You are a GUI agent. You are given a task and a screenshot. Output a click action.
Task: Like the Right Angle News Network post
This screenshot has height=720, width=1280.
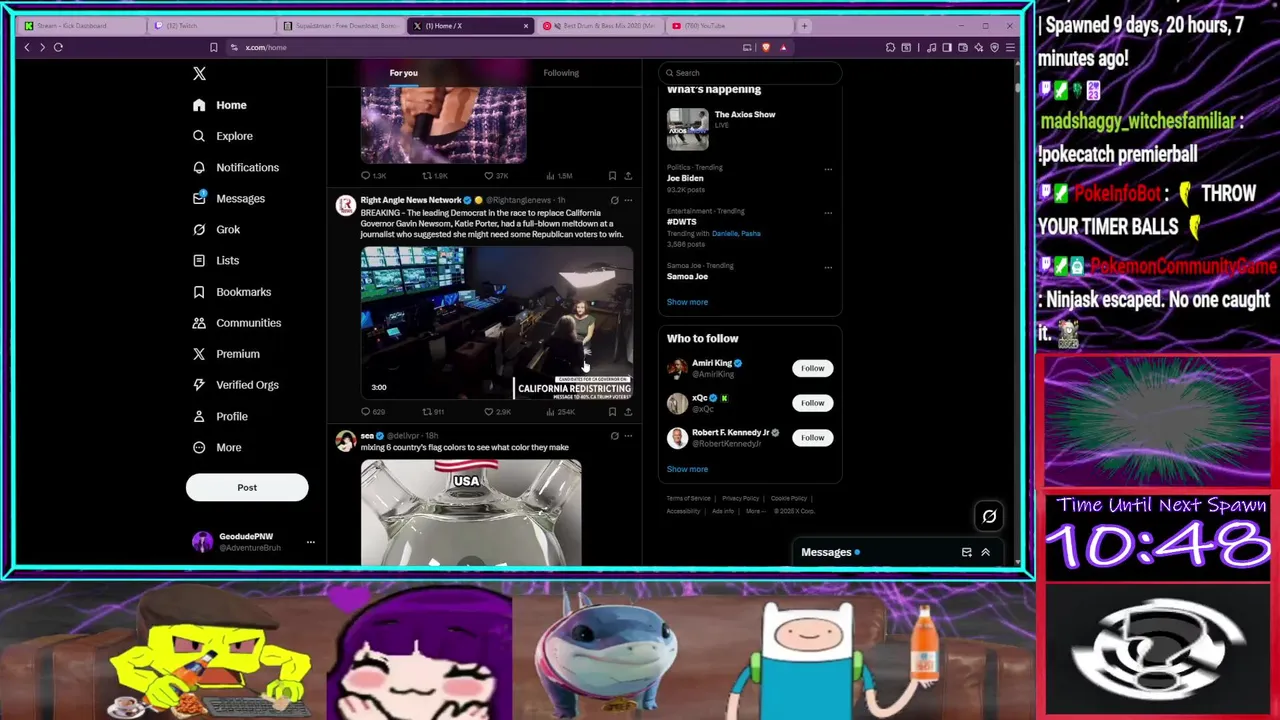[497, 412]
